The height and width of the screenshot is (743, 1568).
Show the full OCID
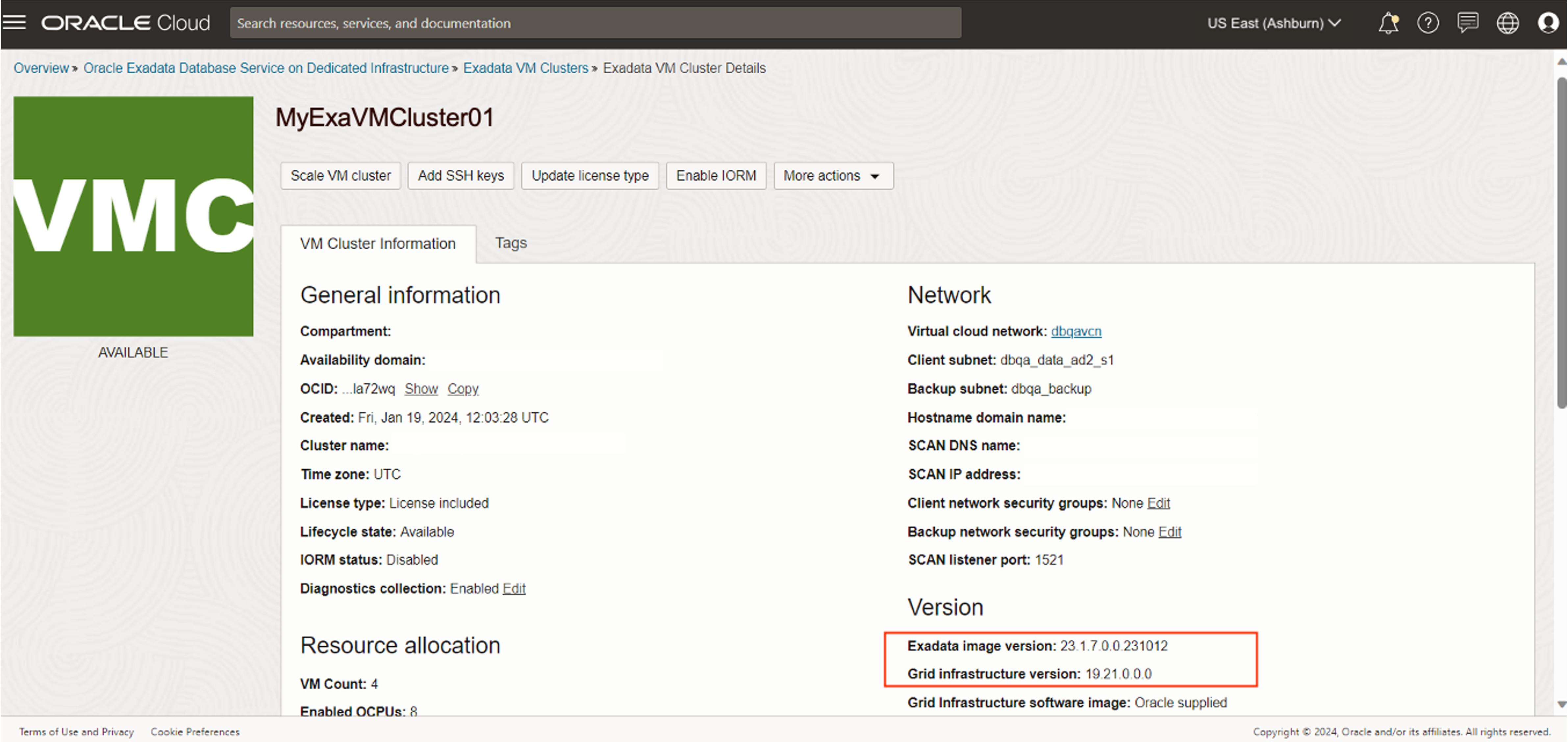pyautogui.click(x=421, y=389)
